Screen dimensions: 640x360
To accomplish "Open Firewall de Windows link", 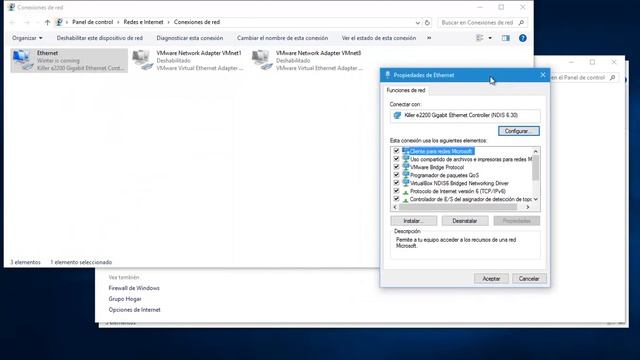I will [134, 288].
